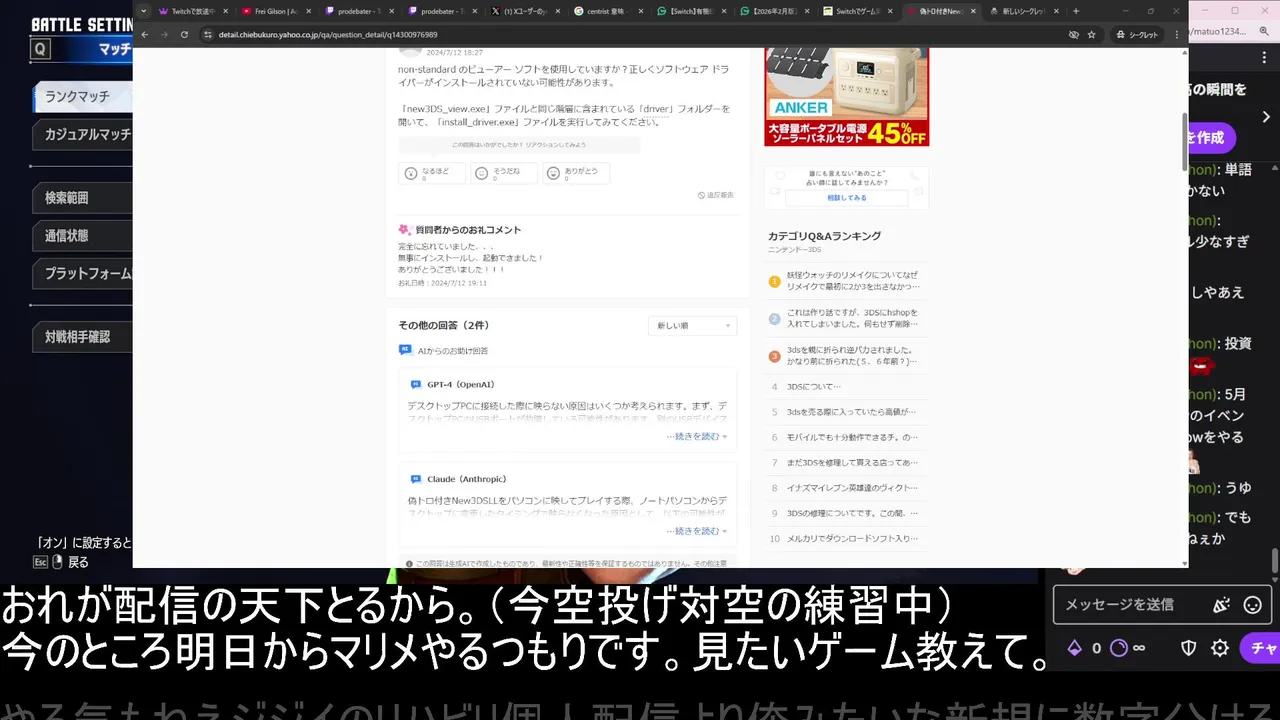Viewport: 1280px width, 720px height.
Task: Open chat settings gear icon
Action: [x=1220, y=648]
